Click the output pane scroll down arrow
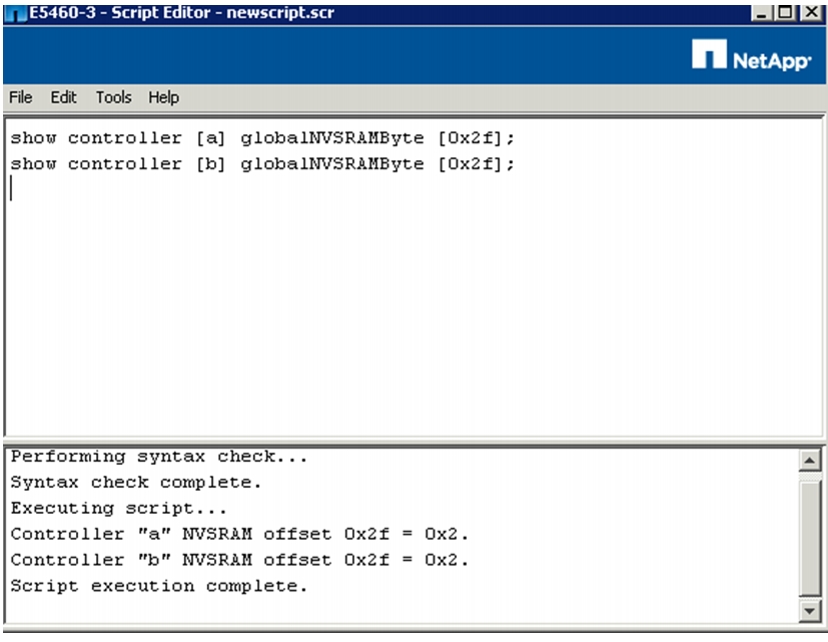This screenshot has height=642, width=828. [810, 611]
